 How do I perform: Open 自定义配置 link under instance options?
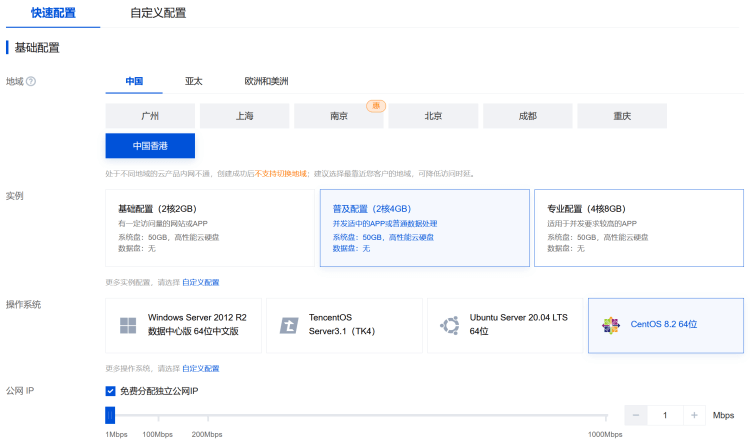pos(201,282)
